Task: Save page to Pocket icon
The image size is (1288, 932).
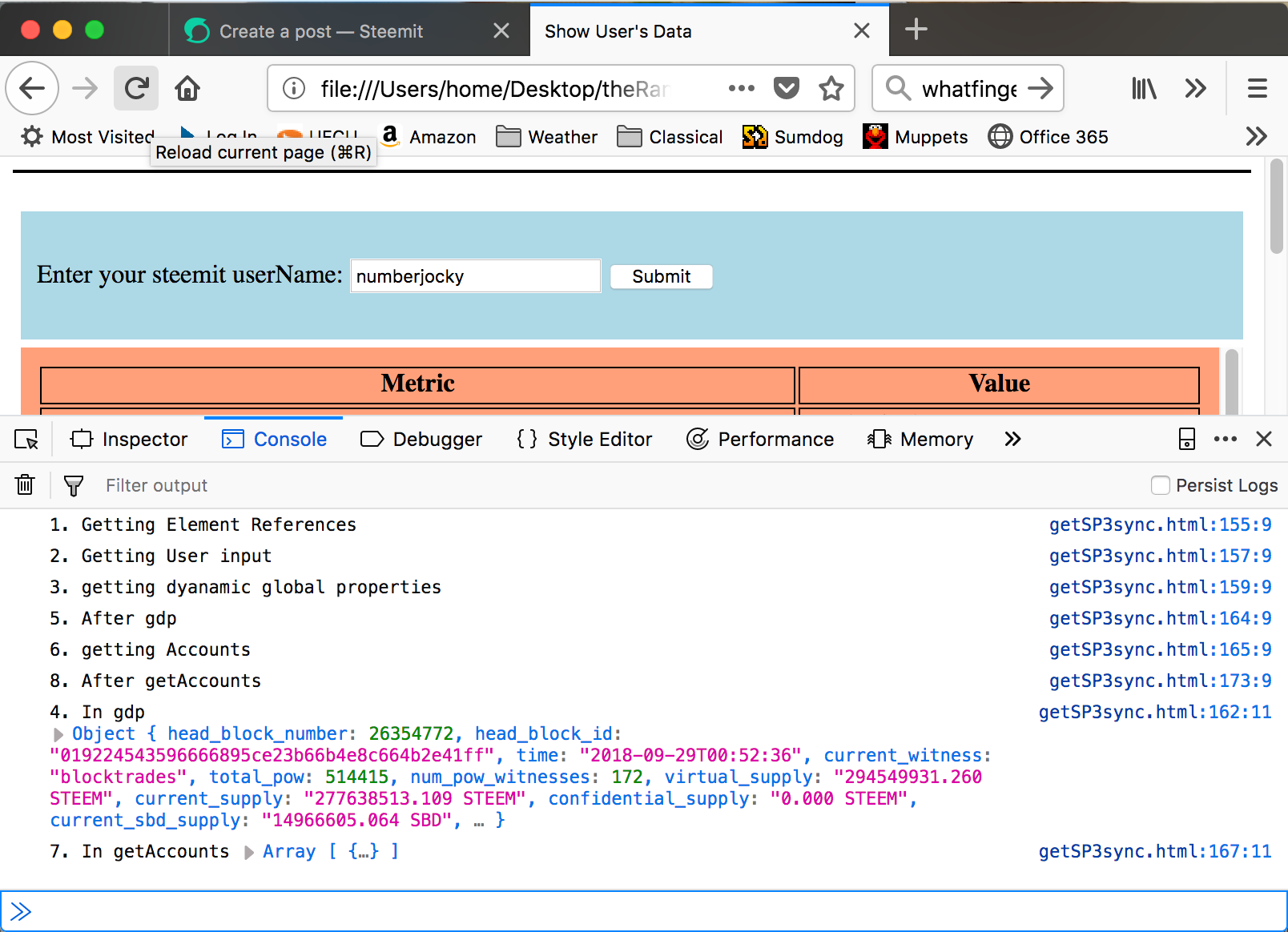Action: tap(786, 88)
